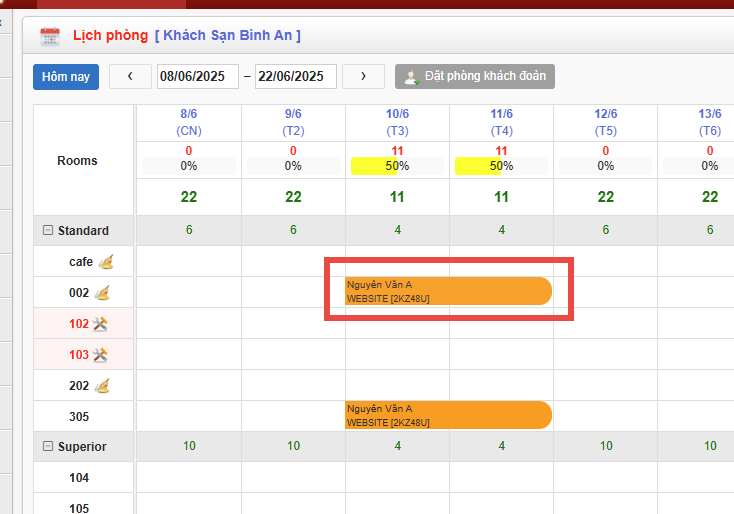Viewport: 734px width, 514px height.
Task: Collapse the Superior room group
Action: pos(48,446)
